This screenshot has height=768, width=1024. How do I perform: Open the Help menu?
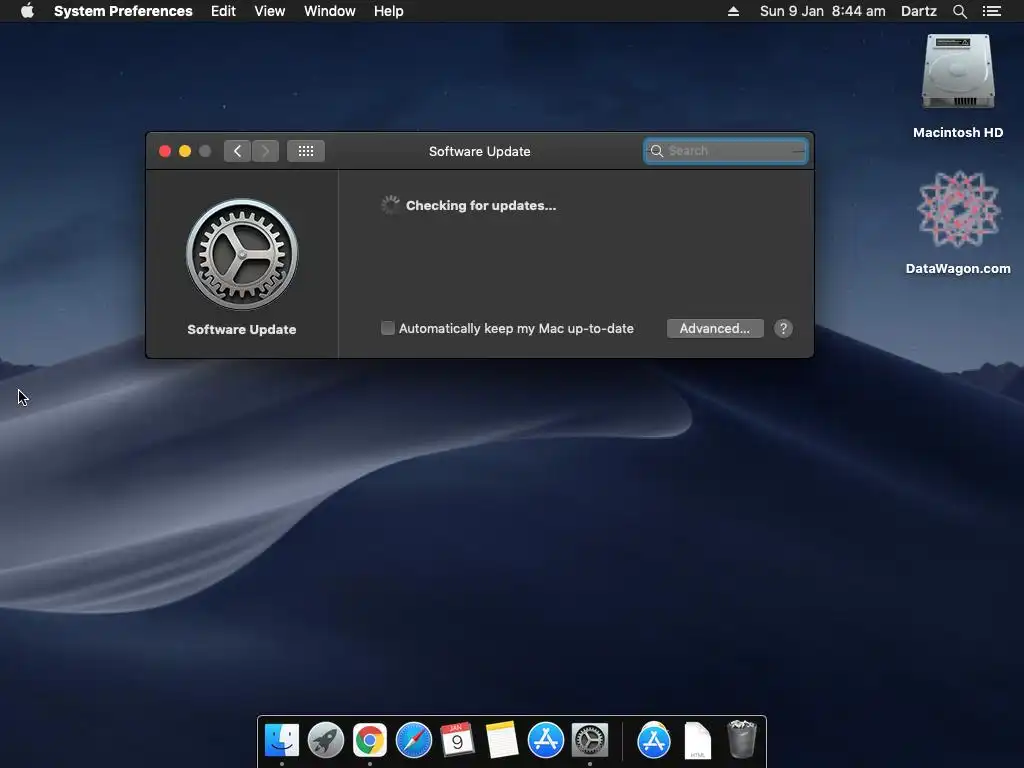point(389,11)
